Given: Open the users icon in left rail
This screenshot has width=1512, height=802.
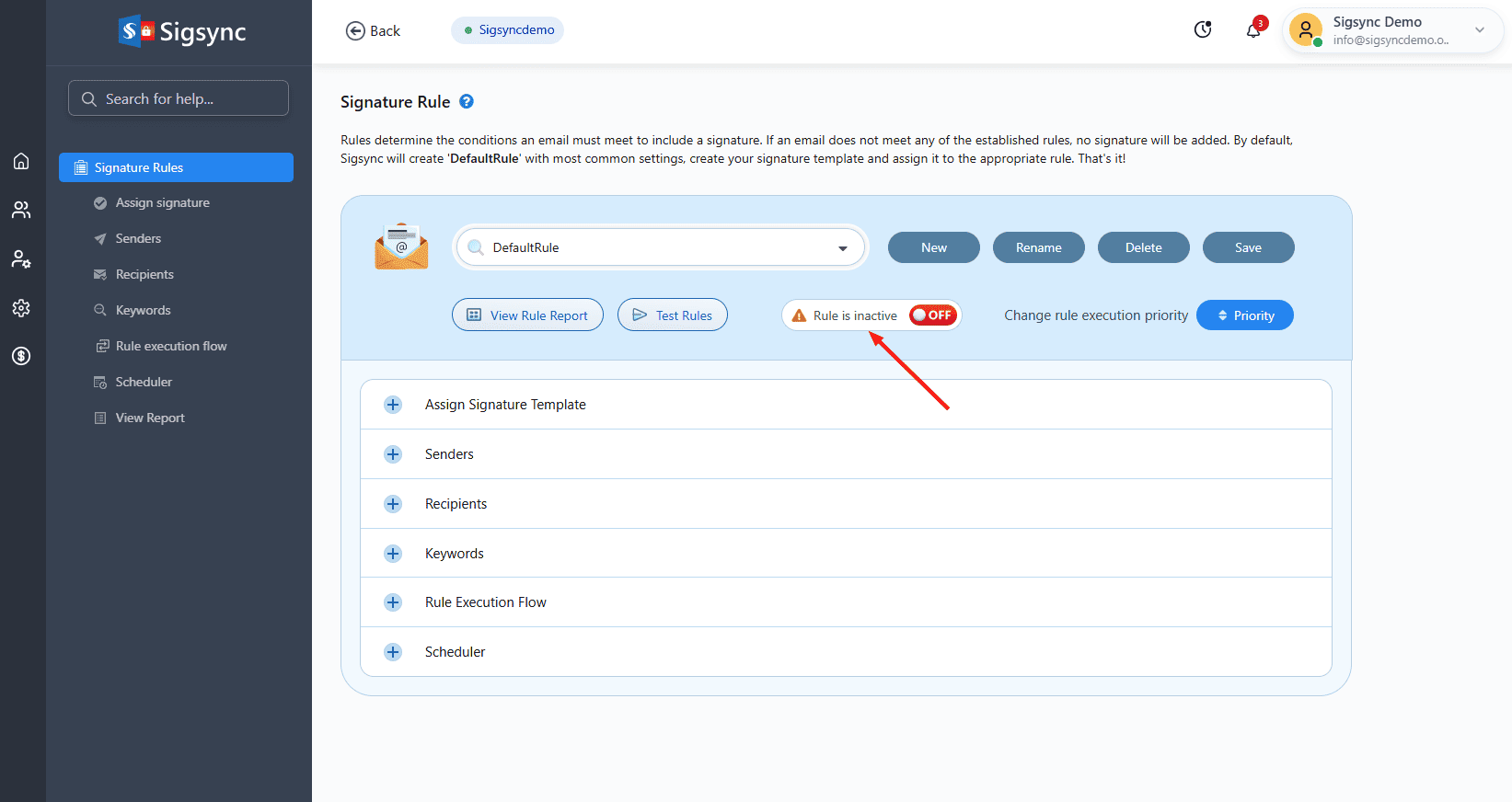Looking at the screenshot, I should pos(21,211).
